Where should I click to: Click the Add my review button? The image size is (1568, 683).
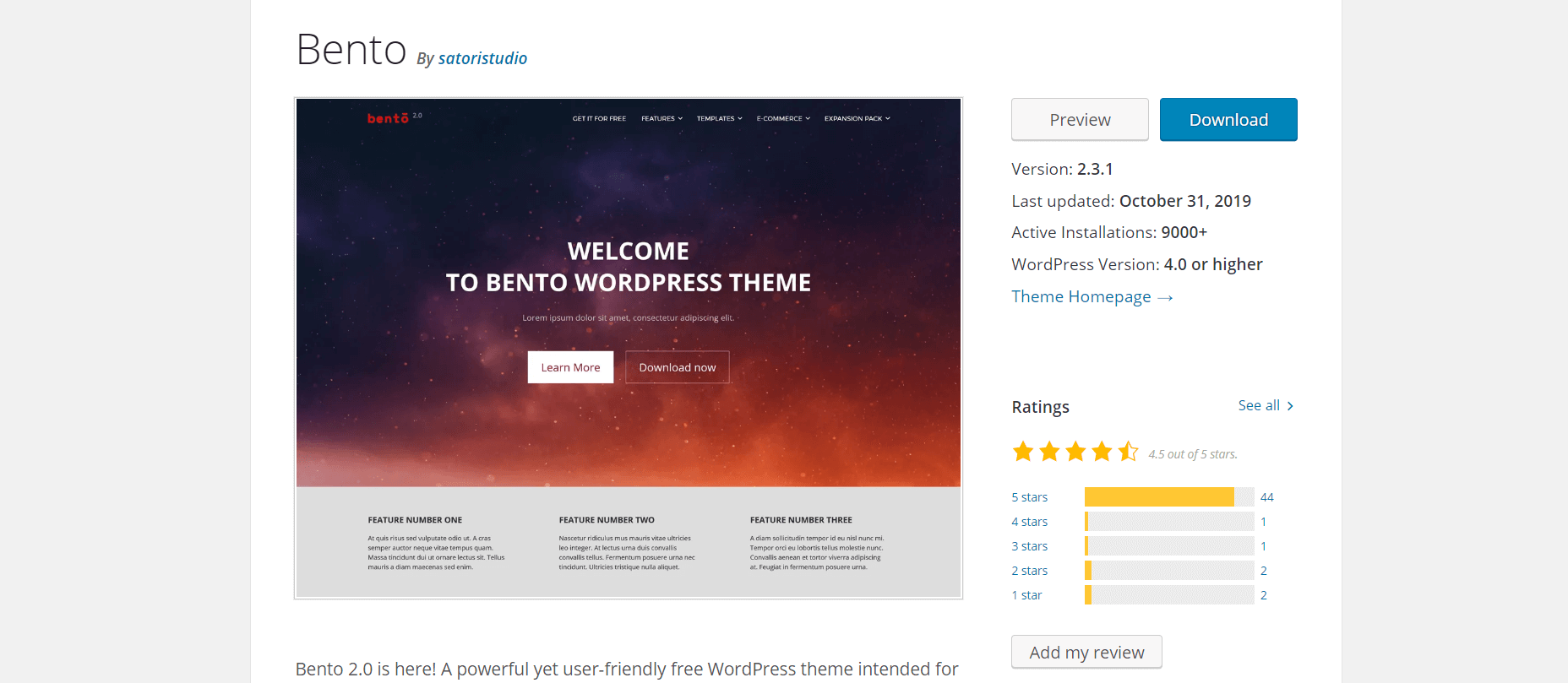[1086, 652]
